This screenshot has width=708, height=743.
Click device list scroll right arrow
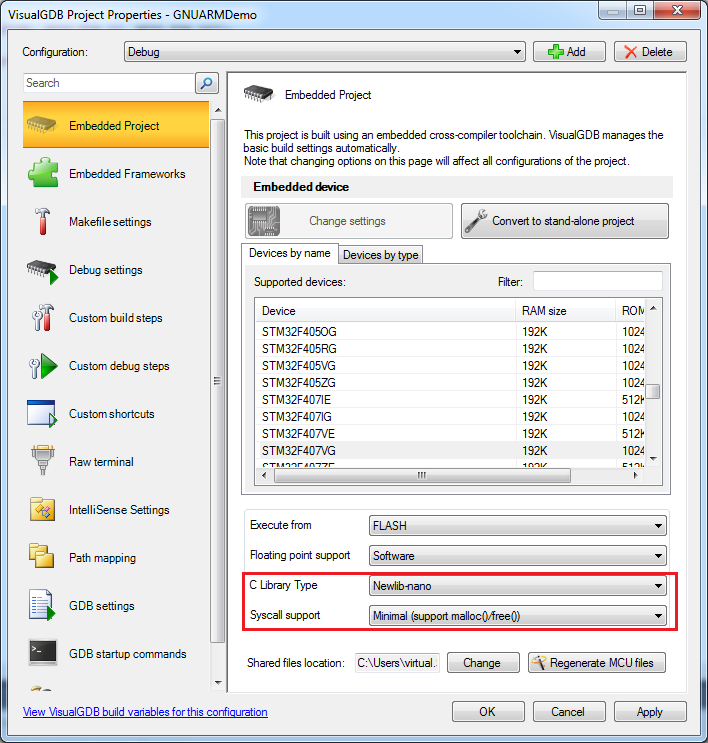[636, 475]
